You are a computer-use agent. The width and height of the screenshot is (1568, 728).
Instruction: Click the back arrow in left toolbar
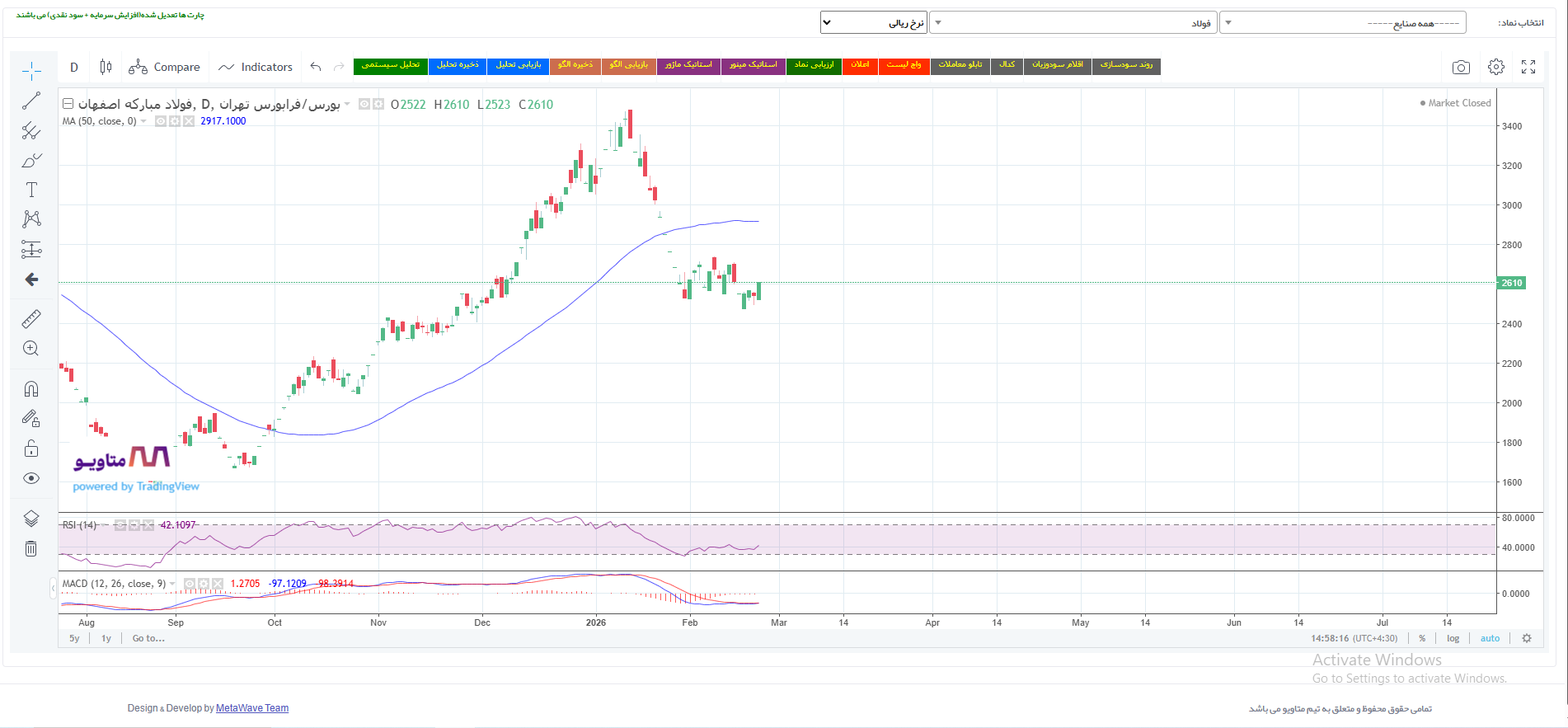click(x=31, y=279)
